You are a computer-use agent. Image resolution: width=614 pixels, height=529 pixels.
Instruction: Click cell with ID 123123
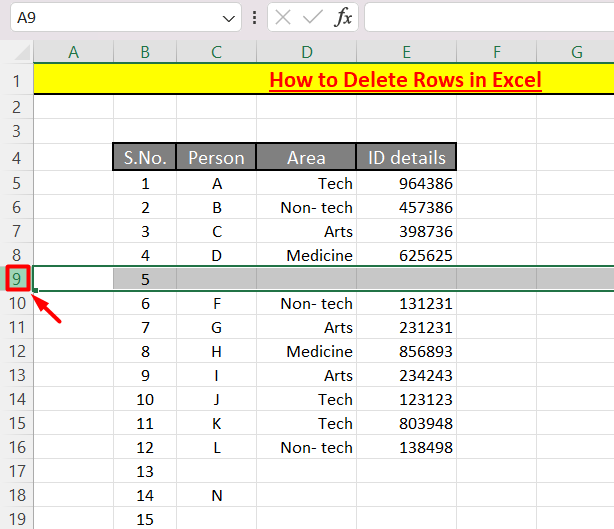point(406,399)
